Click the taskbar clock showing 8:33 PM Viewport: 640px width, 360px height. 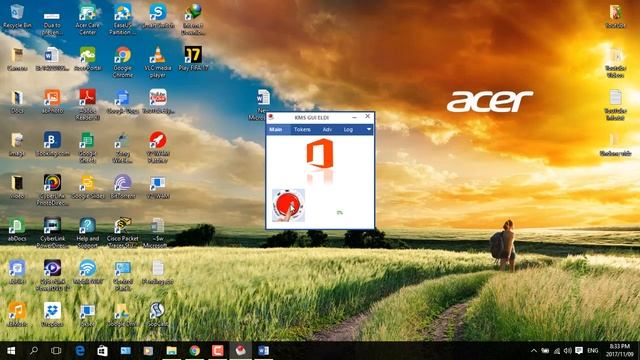click(x=620, y=350)
